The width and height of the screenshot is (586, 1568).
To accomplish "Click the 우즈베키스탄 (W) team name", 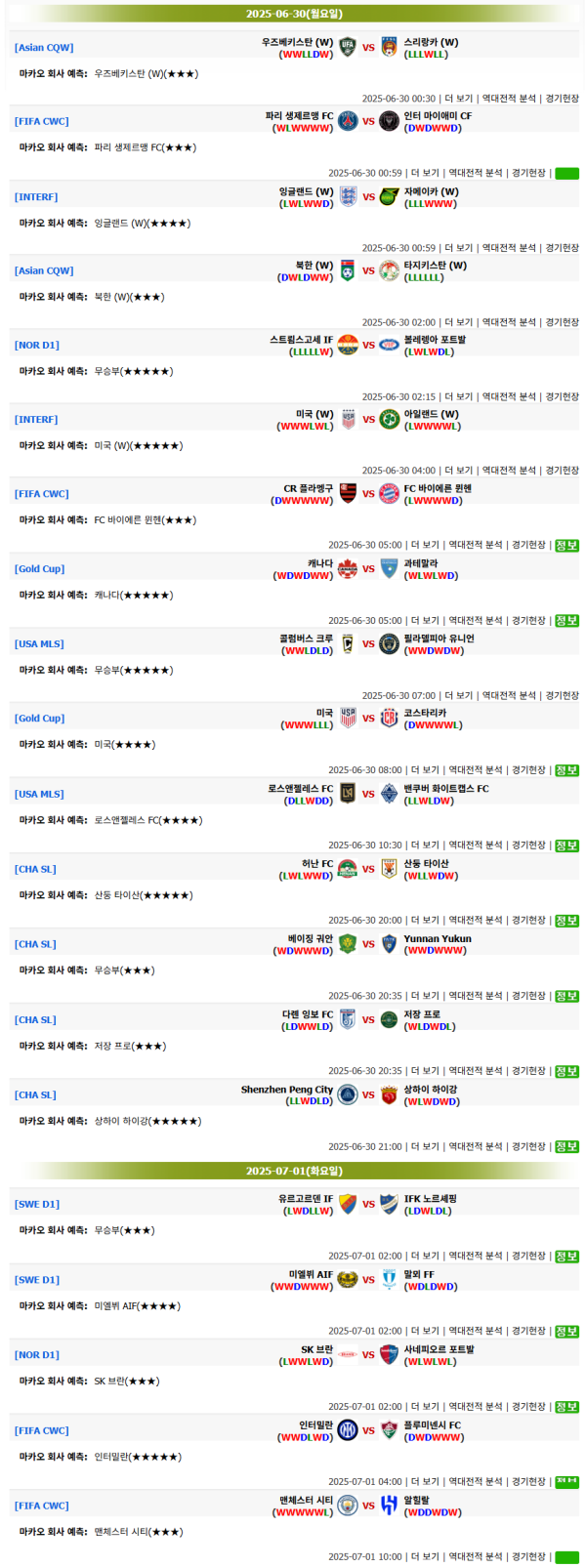I will tap(297, 42).
